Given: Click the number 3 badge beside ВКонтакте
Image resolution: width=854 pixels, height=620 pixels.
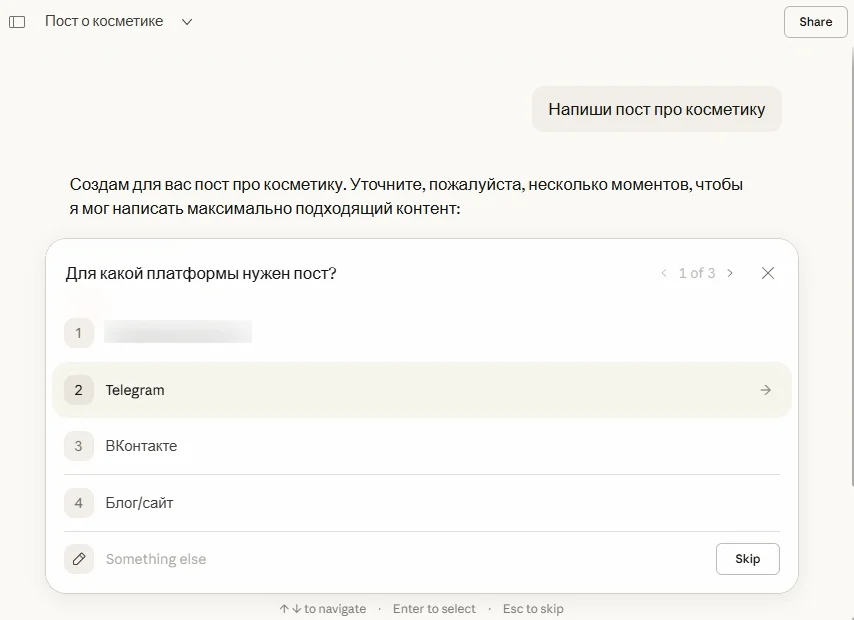Looking at the screenshot, I should (x=79, y=446).
